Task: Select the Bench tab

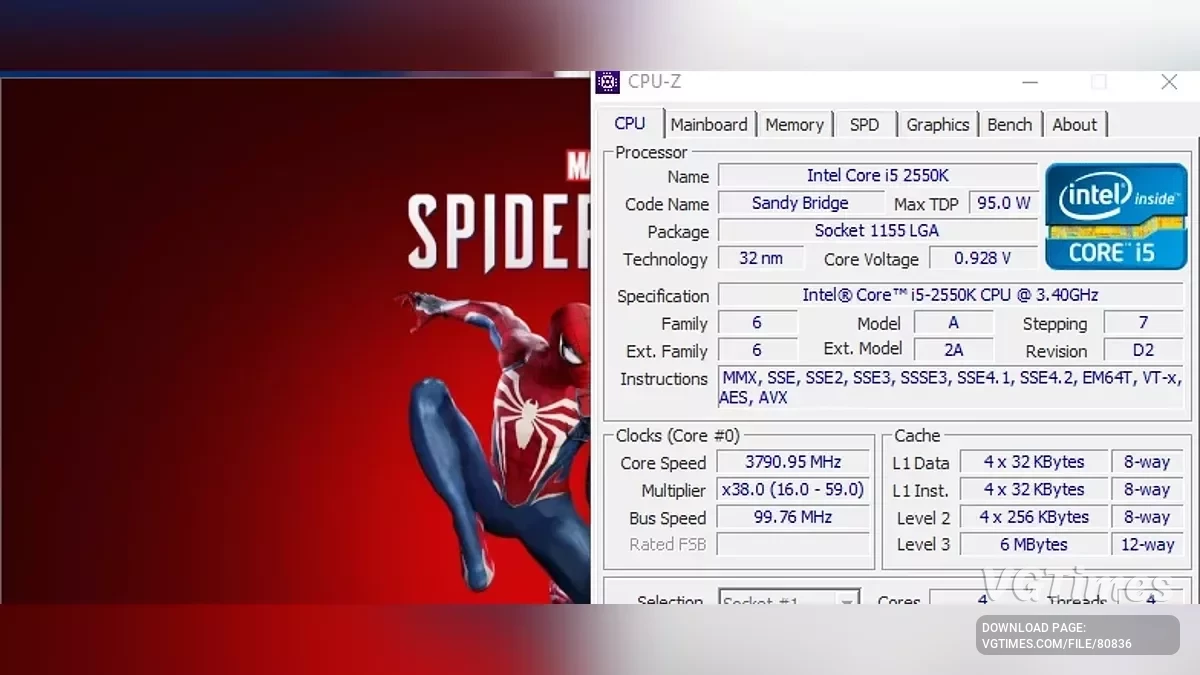Action: 1009,124
